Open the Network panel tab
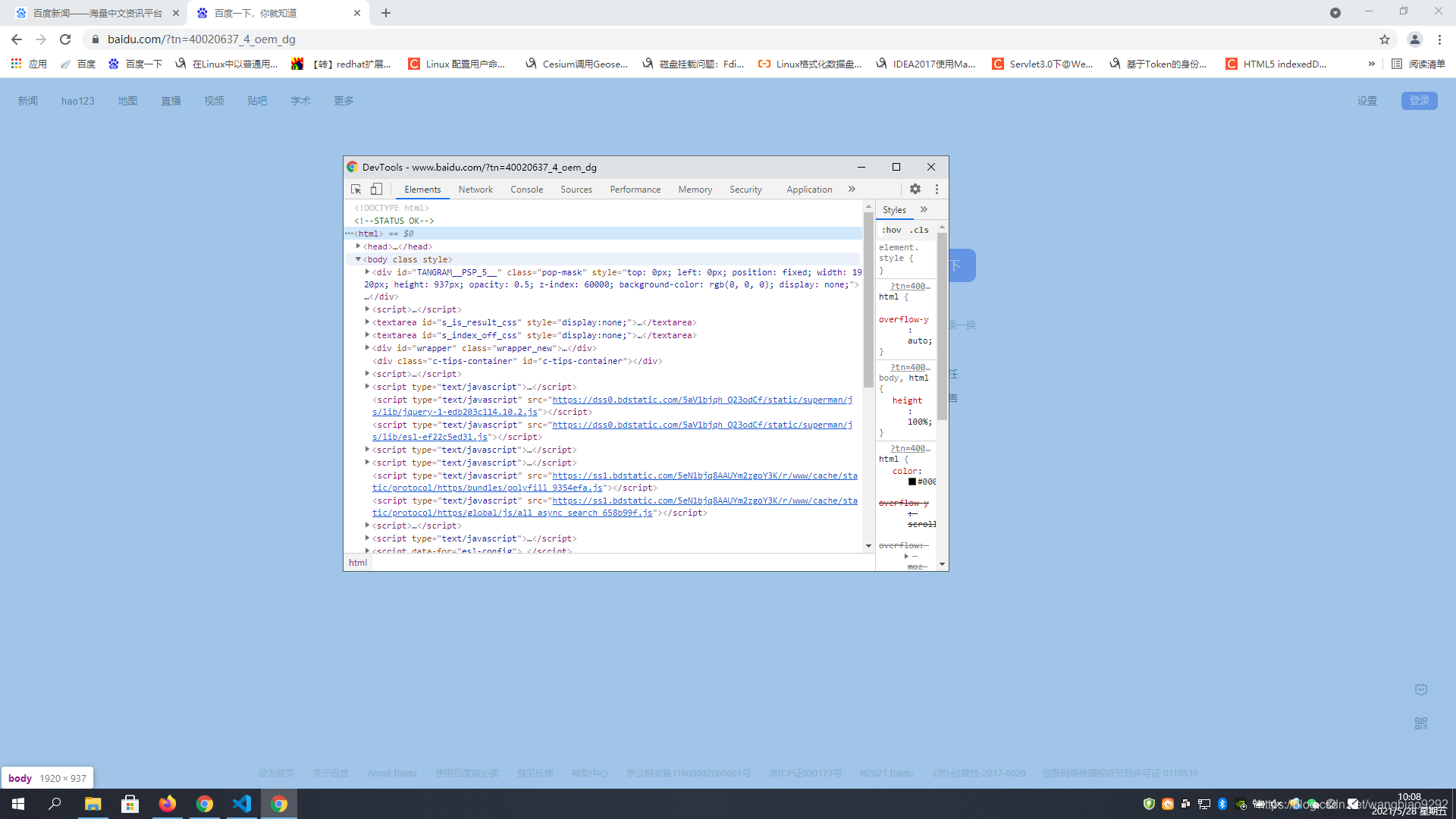Image resolution: width=1456 pixels, height=819 pixels. point(476,189)
